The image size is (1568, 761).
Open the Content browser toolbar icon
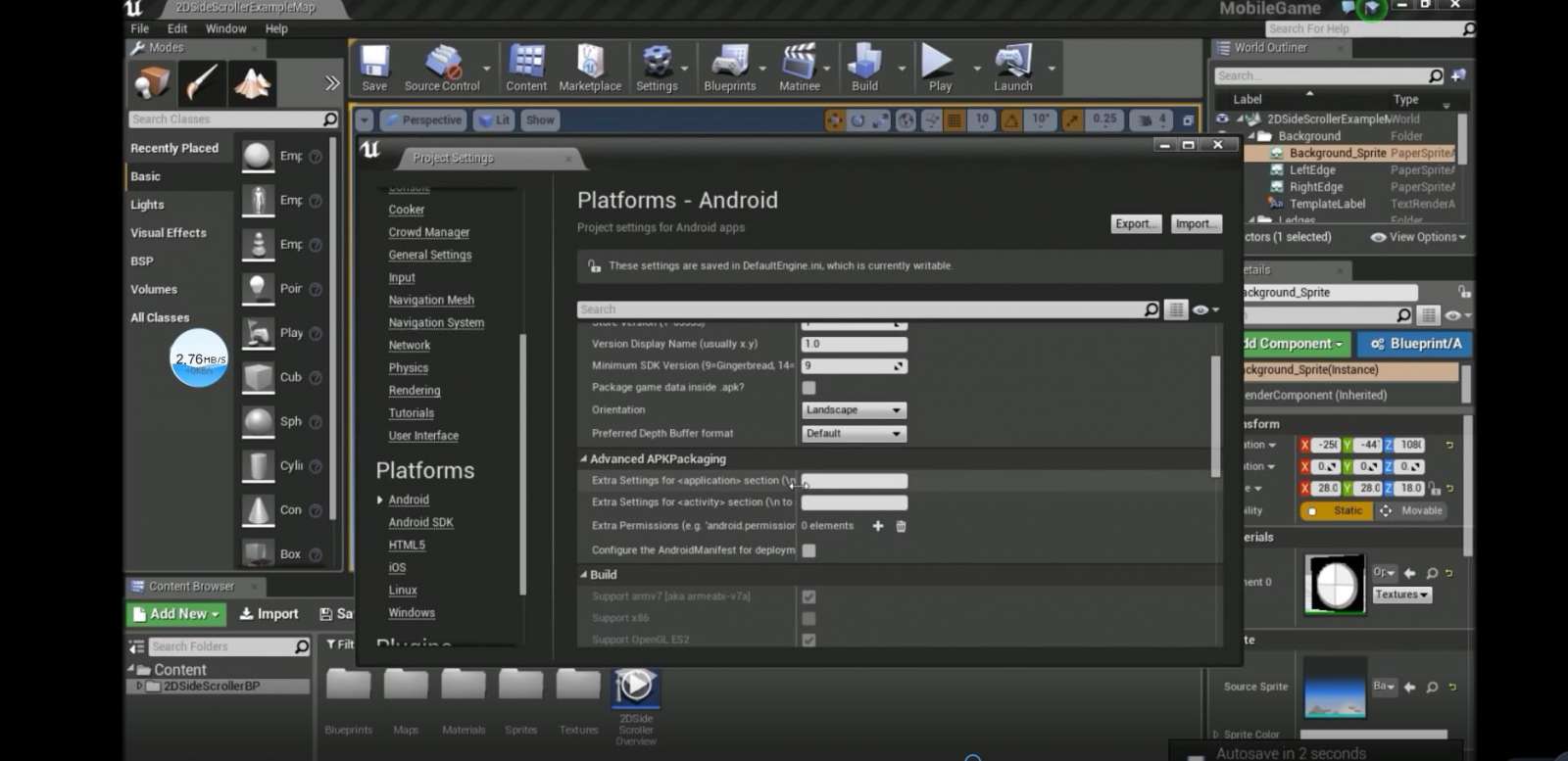pyautogui.click(x=526, y=67)
